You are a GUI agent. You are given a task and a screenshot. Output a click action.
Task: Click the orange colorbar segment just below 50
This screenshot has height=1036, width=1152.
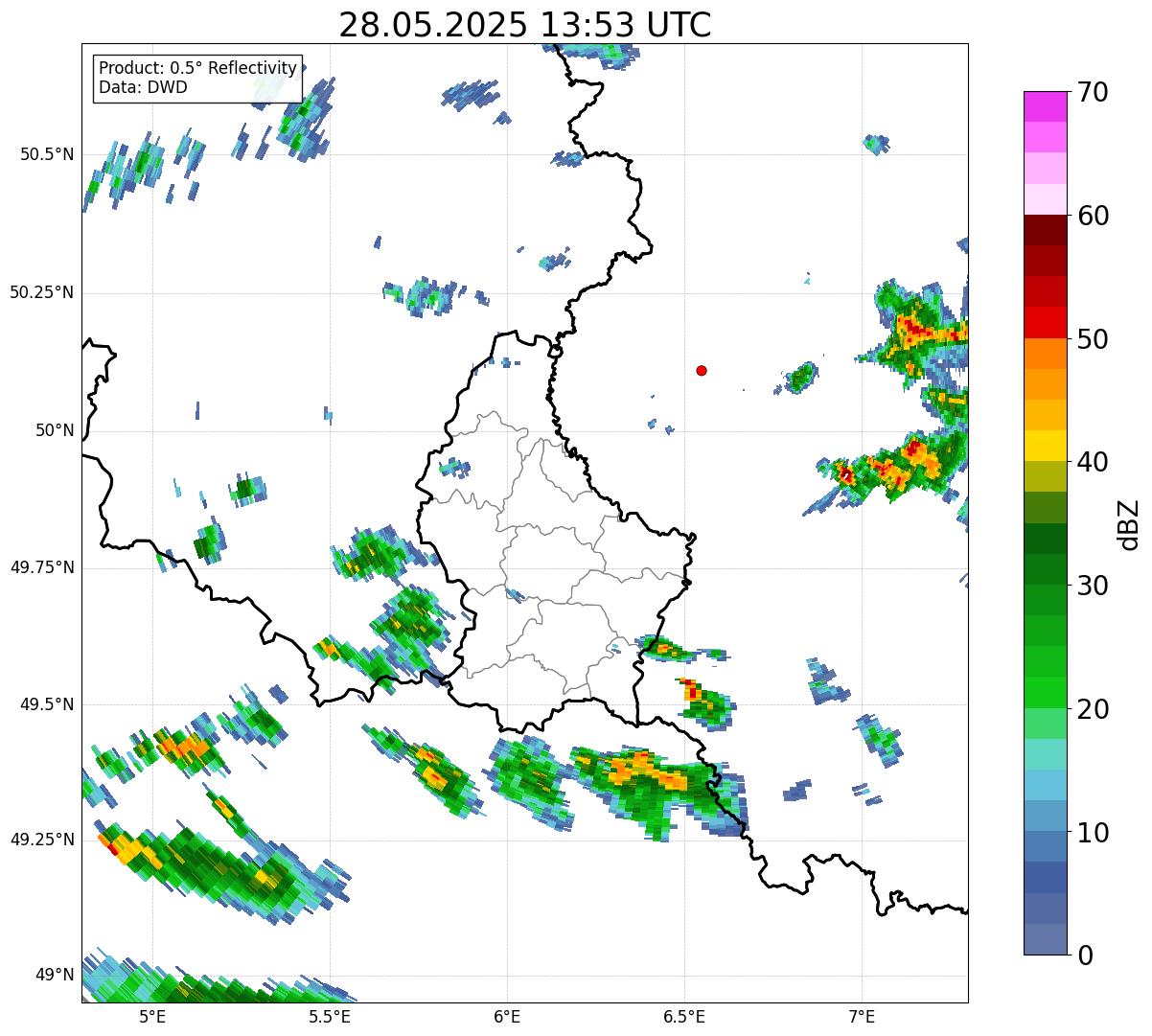pos(1046,354)
